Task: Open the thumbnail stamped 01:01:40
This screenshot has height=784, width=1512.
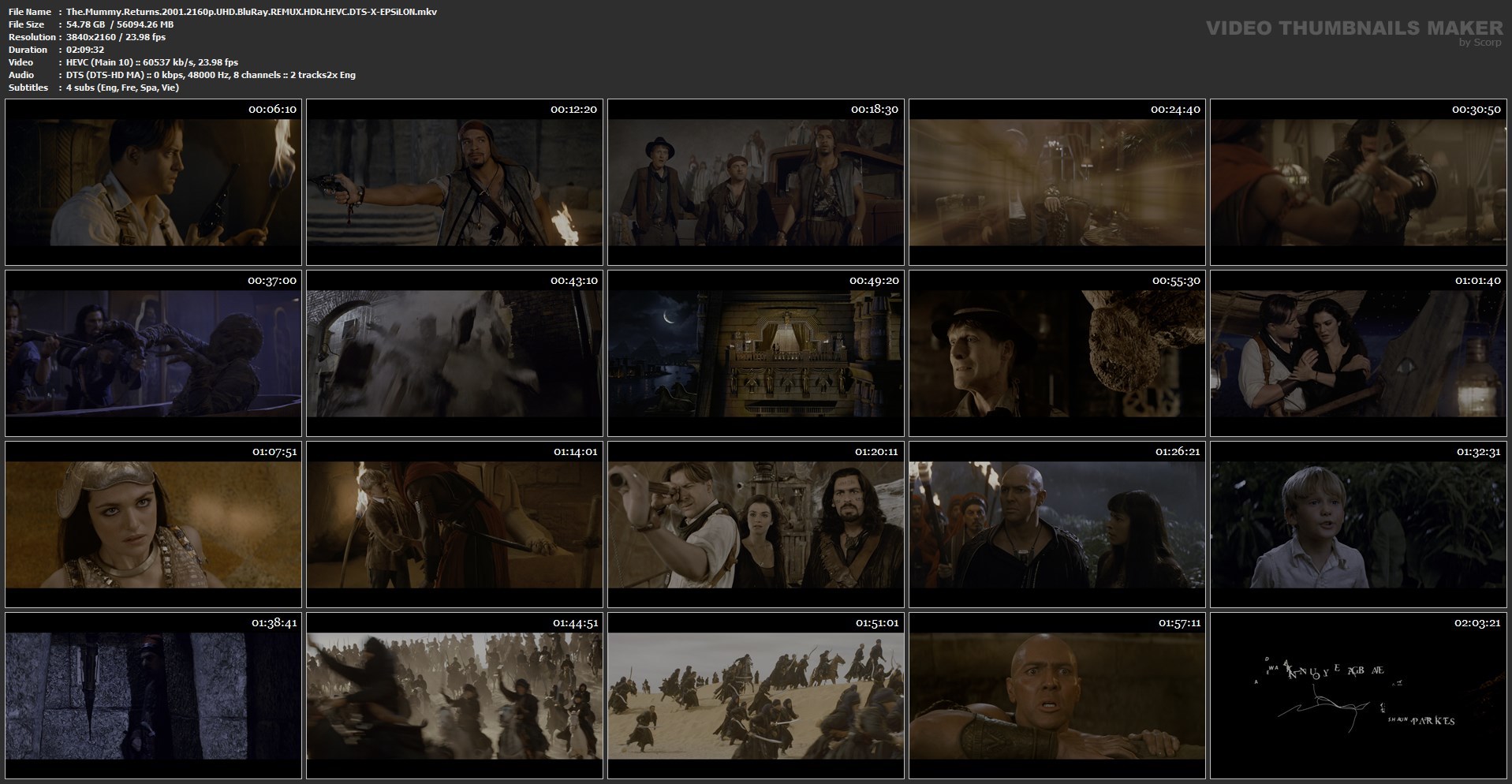Action: coord(1358,353)
